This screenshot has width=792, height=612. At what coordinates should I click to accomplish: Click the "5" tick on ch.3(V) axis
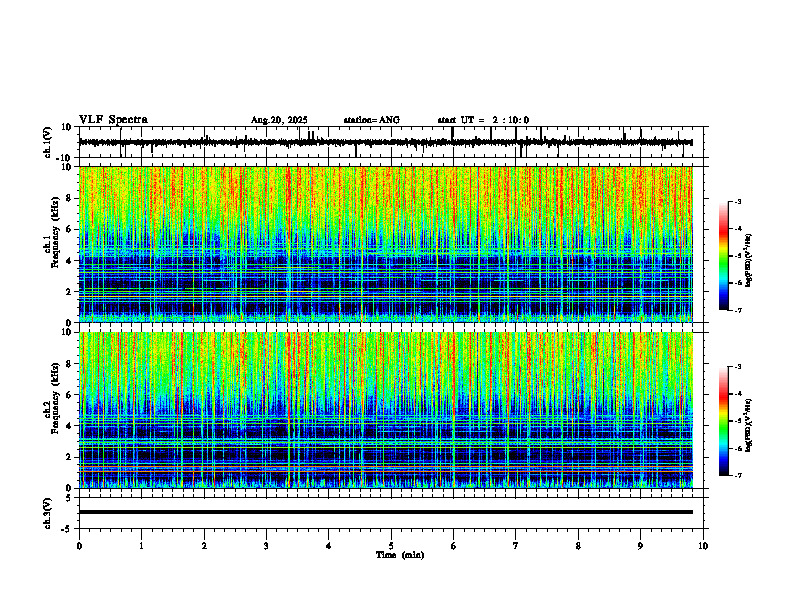(x=69, y=498)
